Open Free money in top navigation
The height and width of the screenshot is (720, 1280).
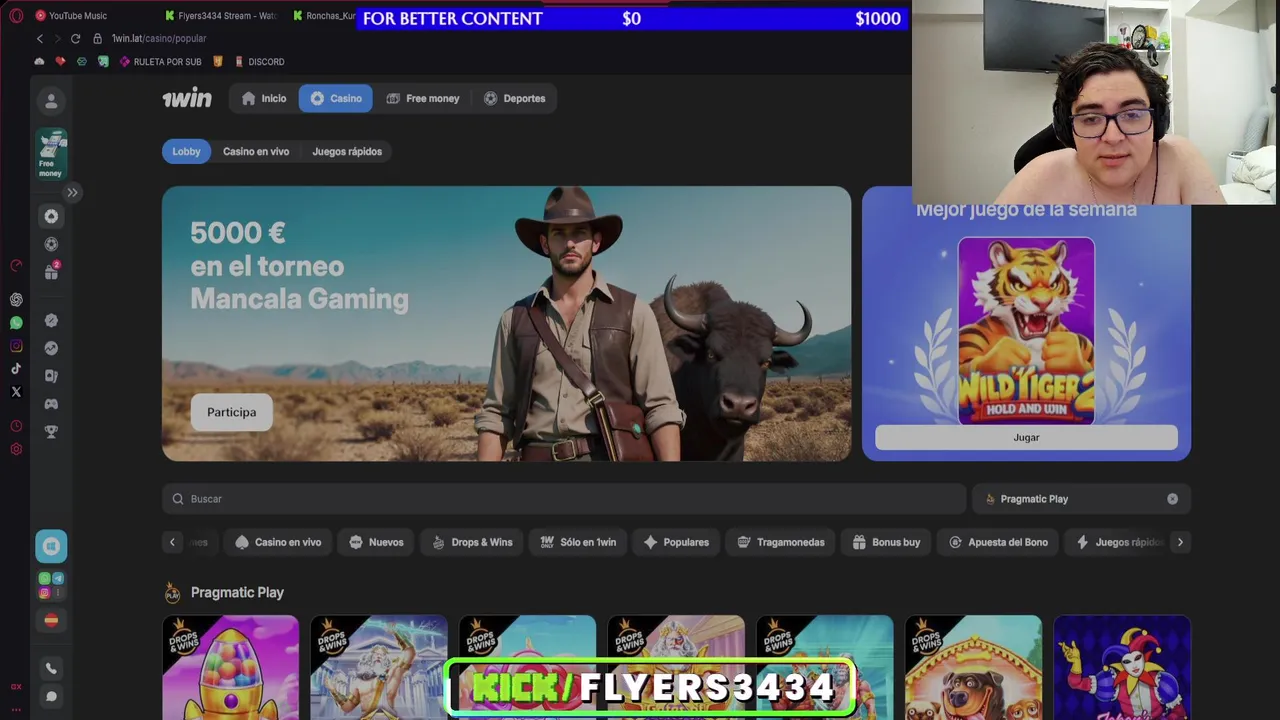tap(423, 98)
